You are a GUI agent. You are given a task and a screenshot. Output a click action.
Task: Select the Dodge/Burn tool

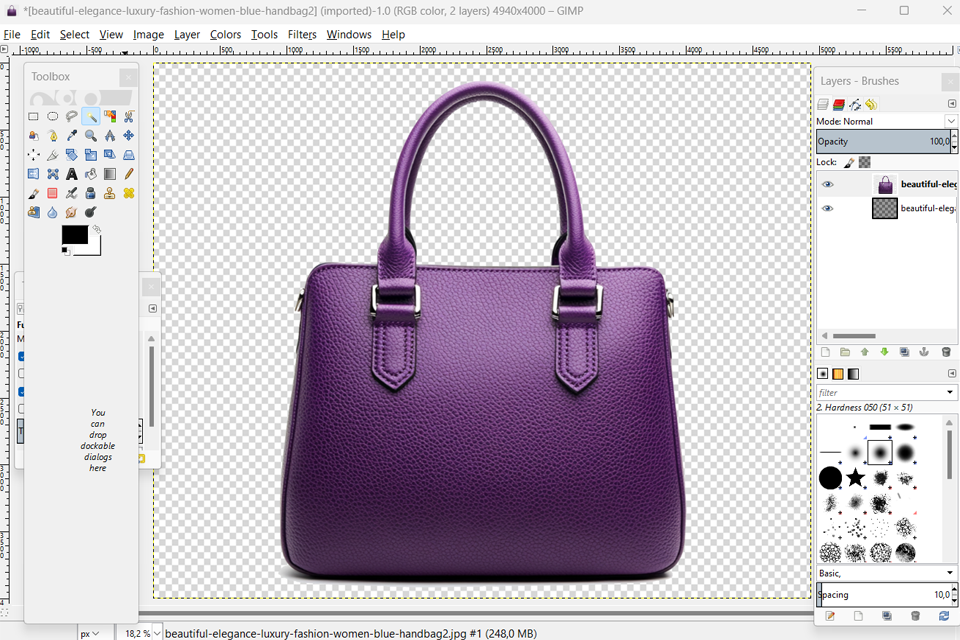91,213
